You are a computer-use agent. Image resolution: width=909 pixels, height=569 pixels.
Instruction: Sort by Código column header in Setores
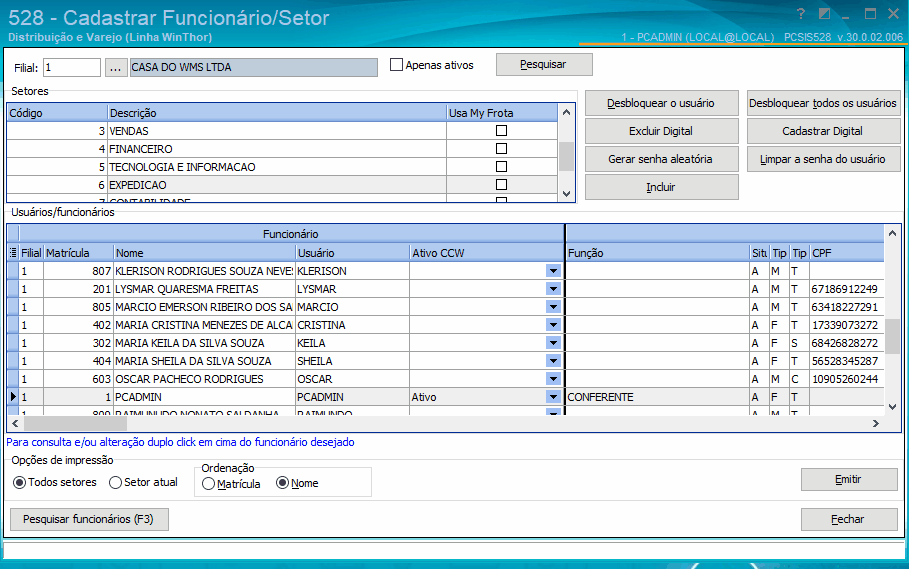point(57,113)
